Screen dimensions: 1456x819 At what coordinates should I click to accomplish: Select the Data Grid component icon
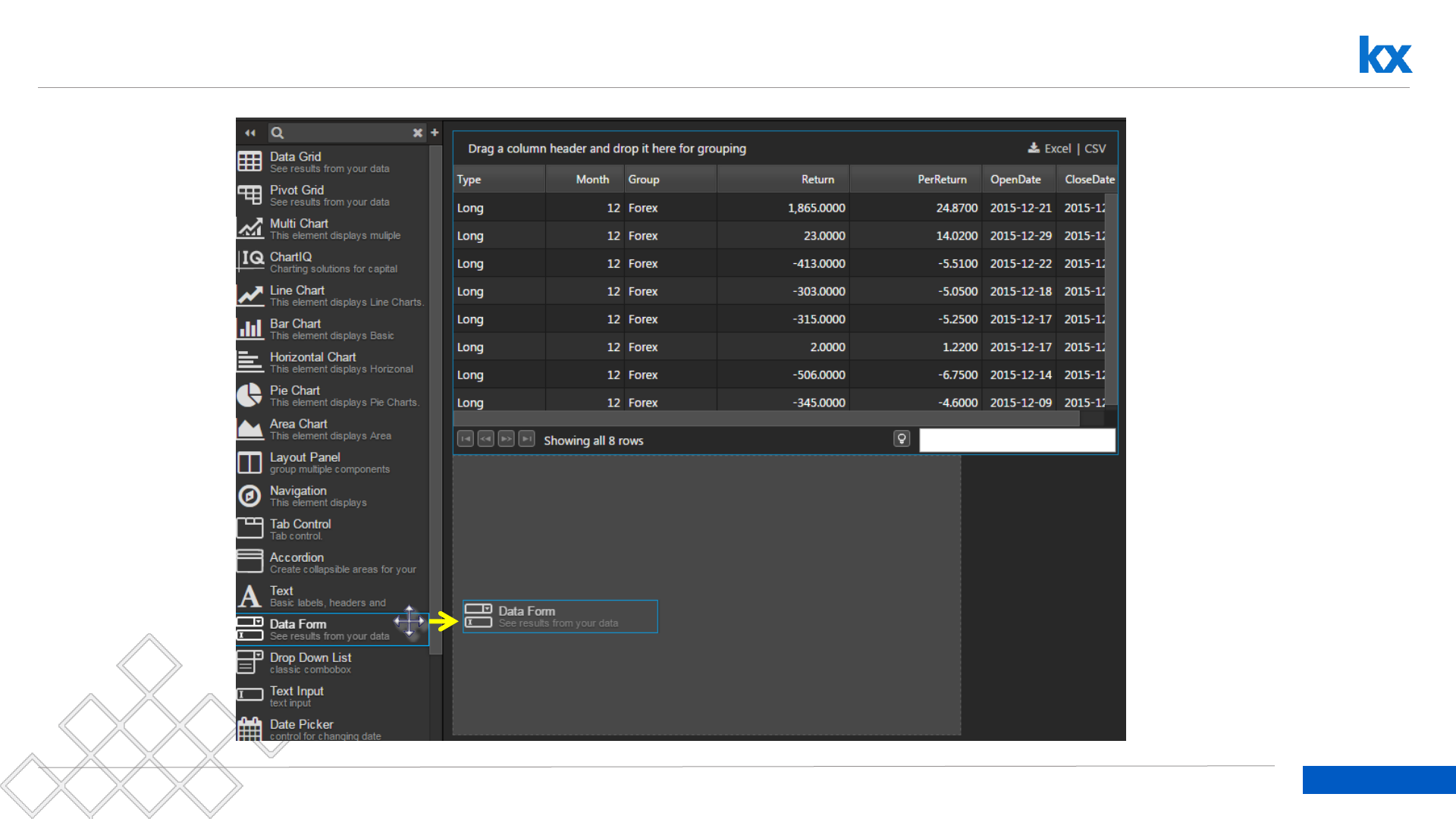[249, 162]
